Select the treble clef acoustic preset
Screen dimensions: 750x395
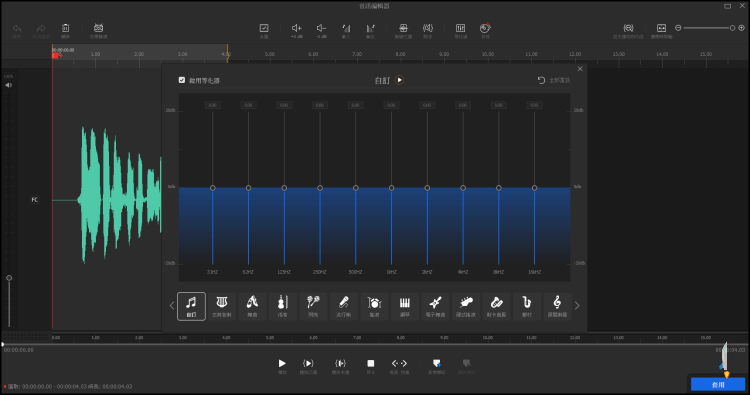coord(557,306)
